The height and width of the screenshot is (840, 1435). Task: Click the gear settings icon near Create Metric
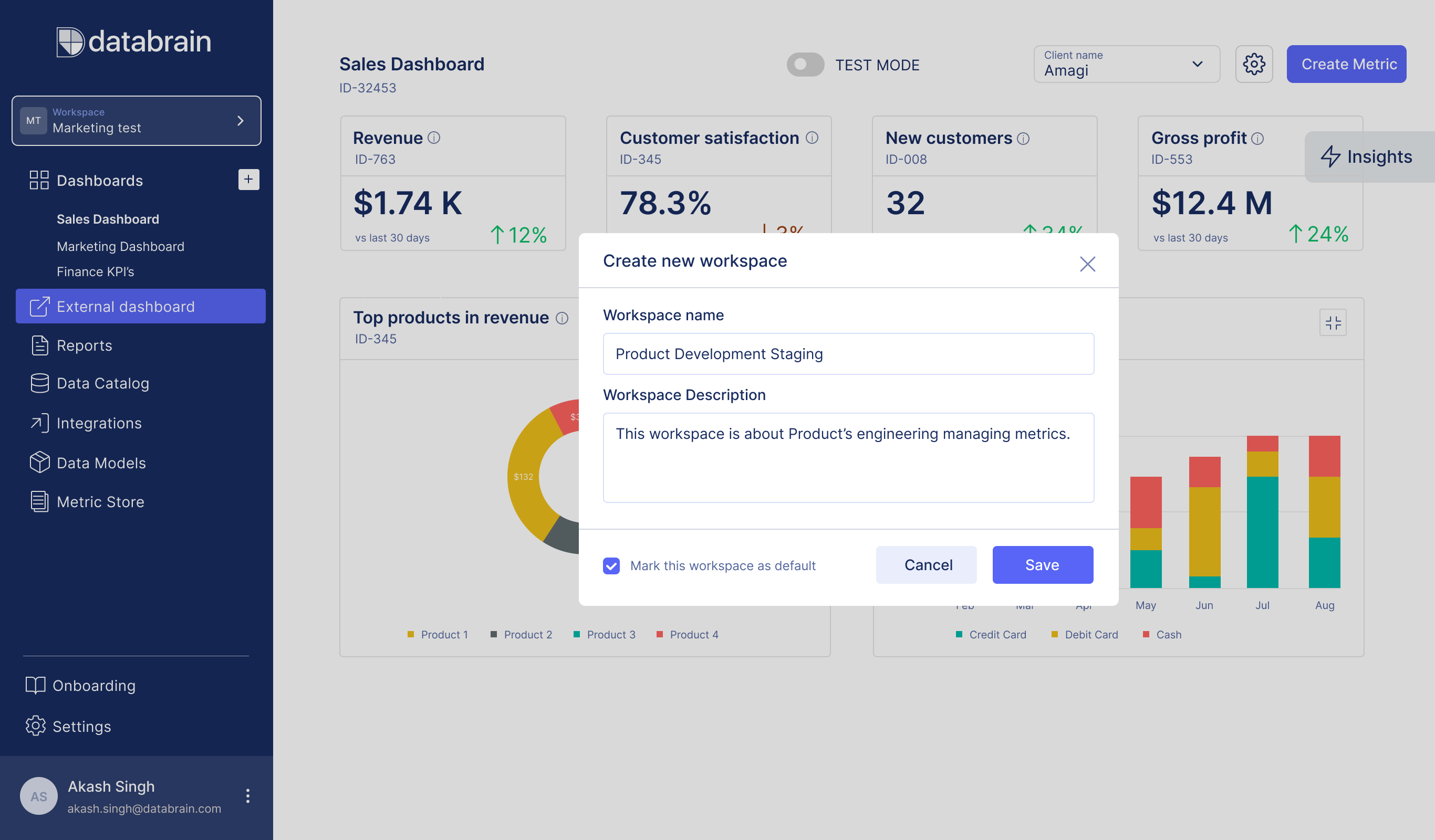(x=1253, y=64)
